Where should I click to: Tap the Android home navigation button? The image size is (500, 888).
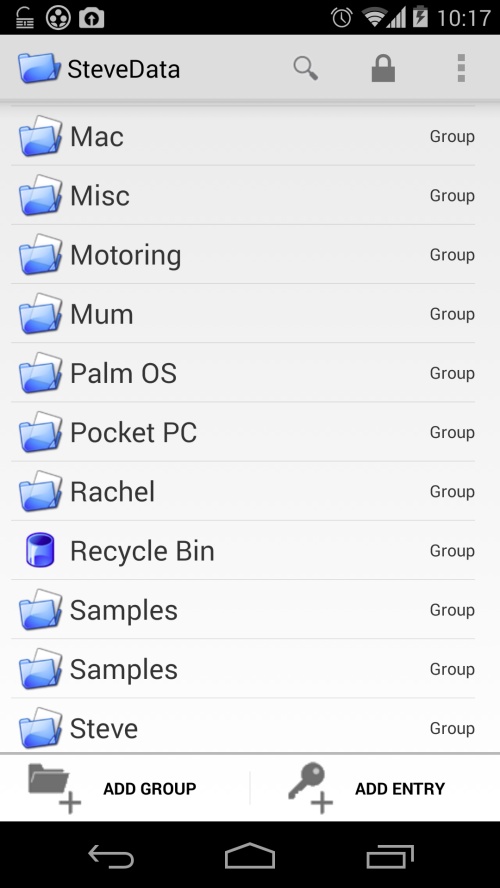250,855
